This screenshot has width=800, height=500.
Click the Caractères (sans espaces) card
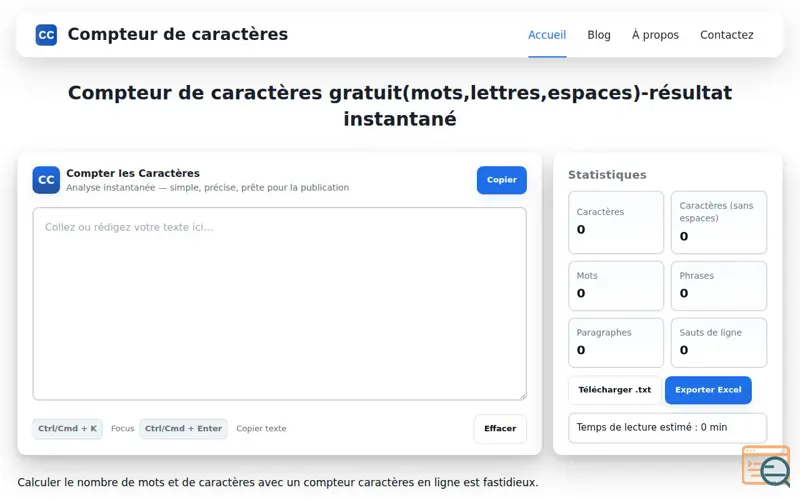tap(719, 222)
